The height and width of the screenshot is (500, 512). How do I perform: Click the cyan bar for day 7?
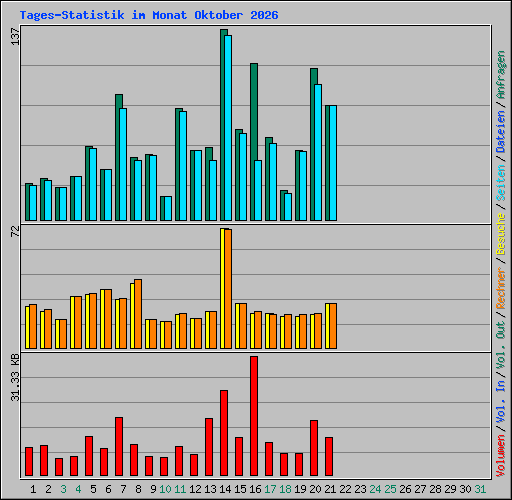[x=123, y=165]
